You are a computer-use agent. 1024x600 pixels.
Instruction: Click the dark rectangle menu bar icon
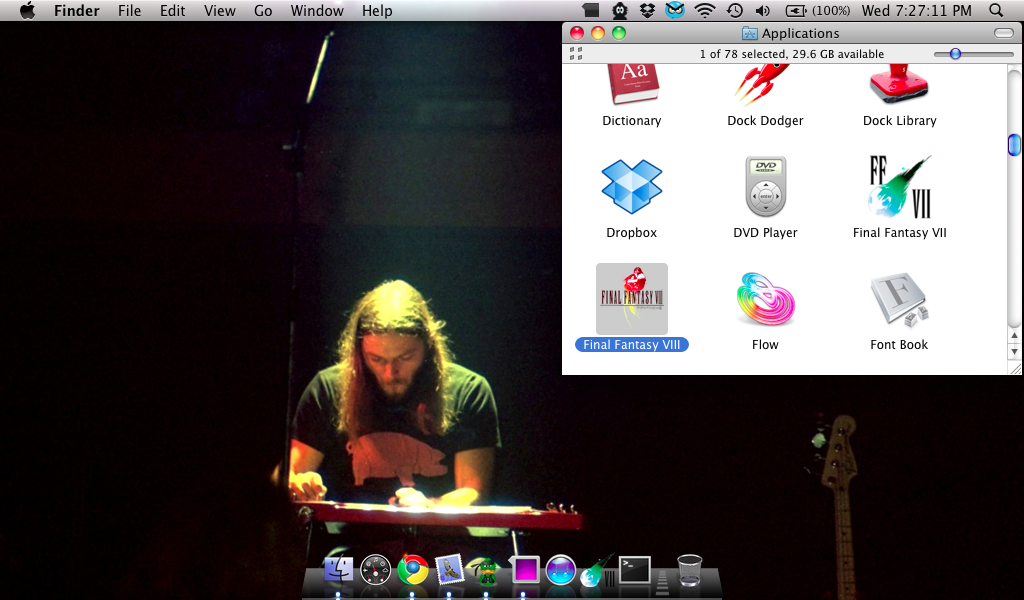(591, 10)
